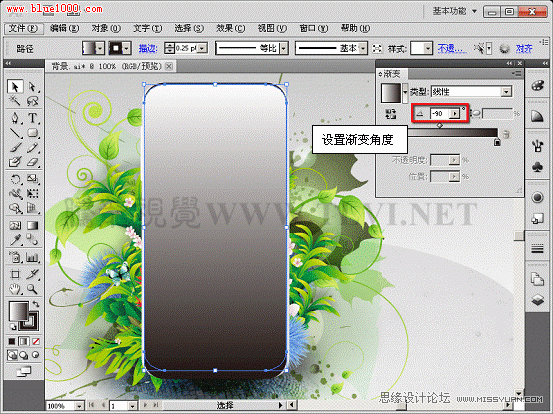553x414 pixels.
Task: Click the large fill color box in toolbox
Action: [19, 311]
